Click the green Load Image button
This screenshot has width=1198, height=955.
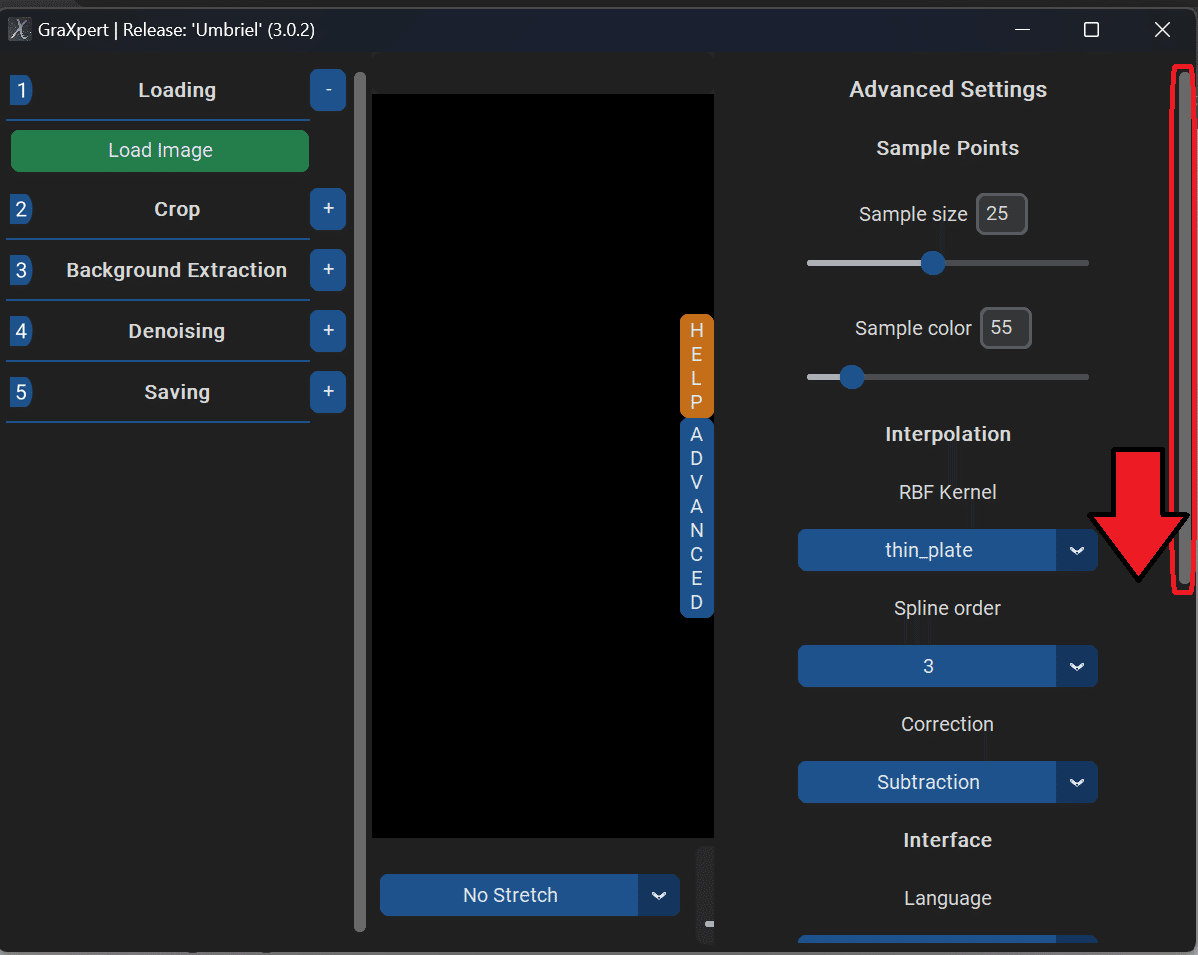pos(160,151)
